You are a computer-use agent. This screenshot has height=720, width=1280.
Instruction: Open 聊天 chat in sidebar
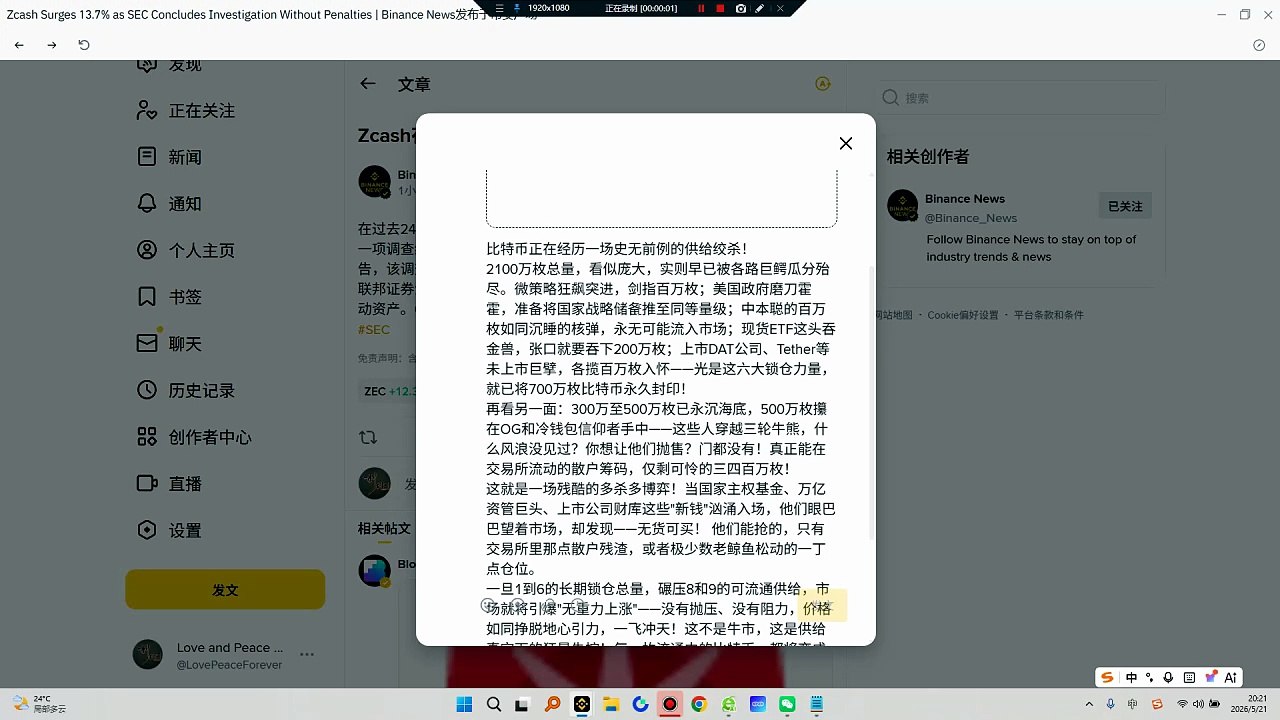click(x=169, y=343)
